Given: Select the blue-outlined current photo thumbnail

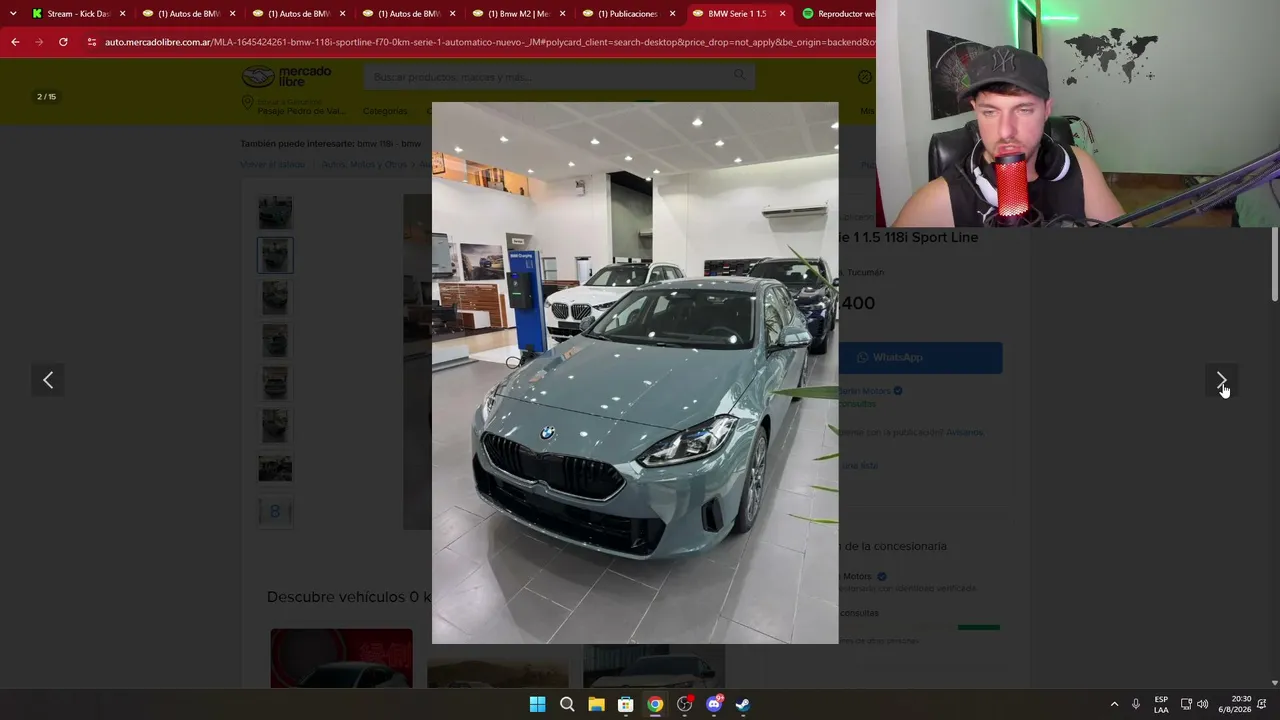Looking at the screenshot, I should pos(275,255).
